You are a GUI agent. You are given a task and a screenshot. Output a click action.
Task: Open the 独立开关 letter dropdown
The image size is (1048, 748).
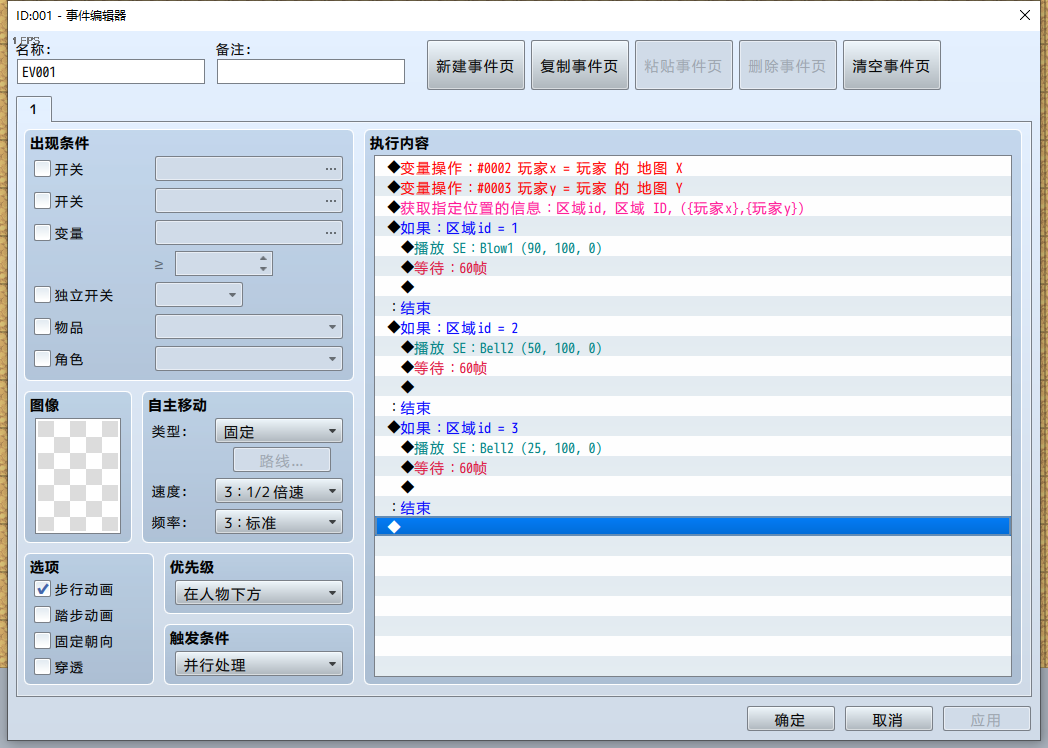[x=199, y=295]
